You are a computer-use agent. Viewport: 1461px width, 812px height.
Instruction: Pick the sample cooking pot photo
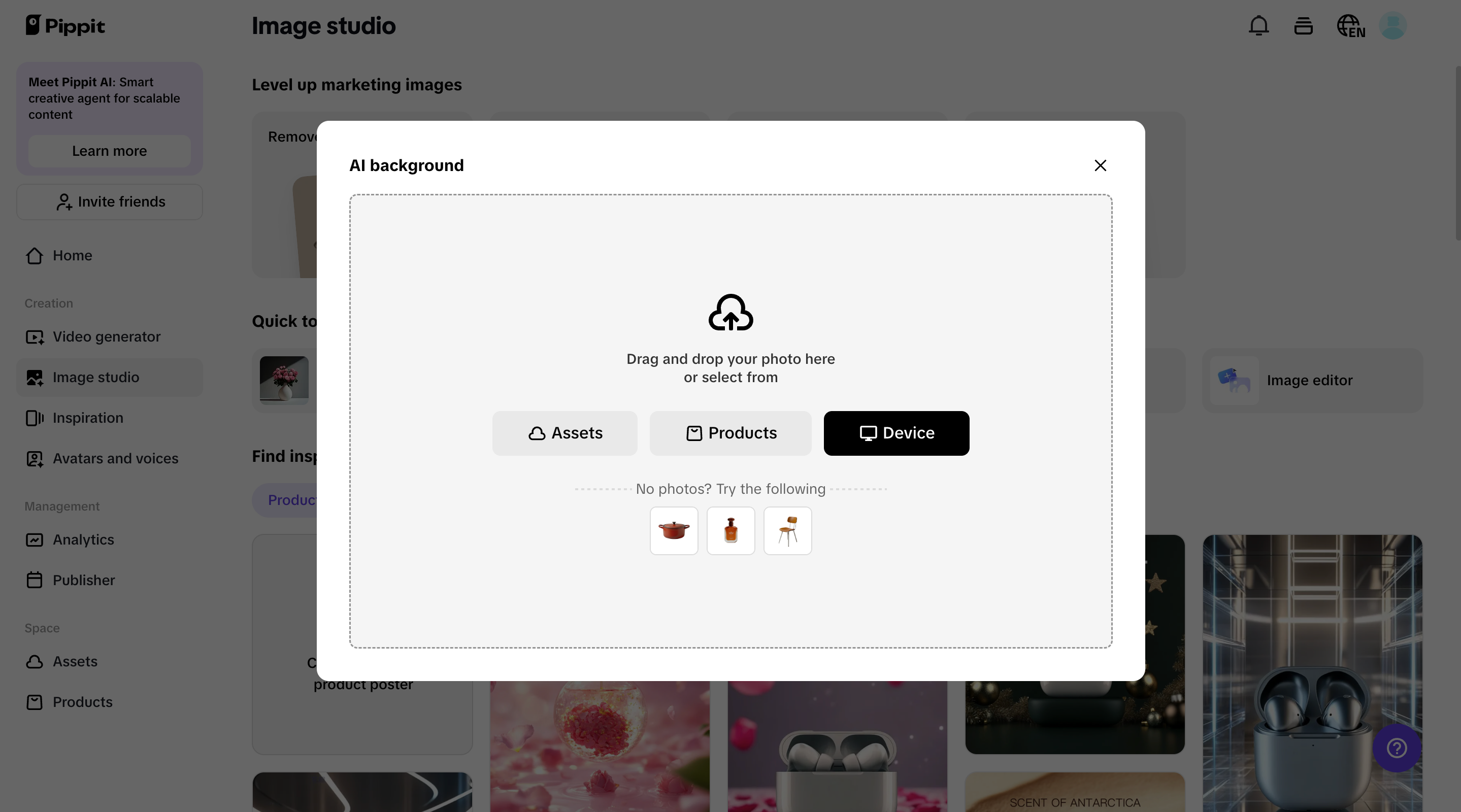673,531
